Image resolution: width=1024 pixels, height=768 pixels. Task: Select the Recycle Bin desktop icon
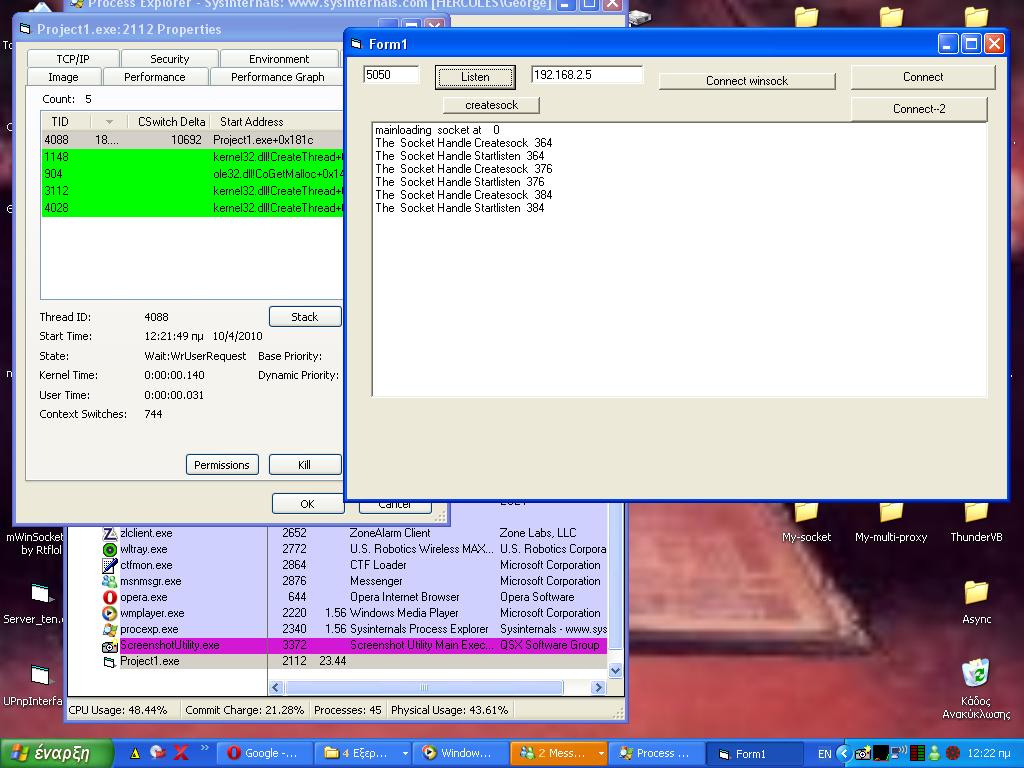coord(976,689)
